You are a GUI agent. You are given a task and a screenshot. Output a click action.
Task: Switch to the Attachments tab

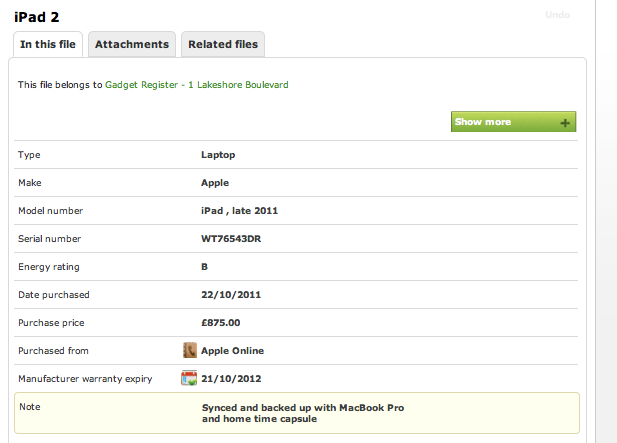[132, 44]
